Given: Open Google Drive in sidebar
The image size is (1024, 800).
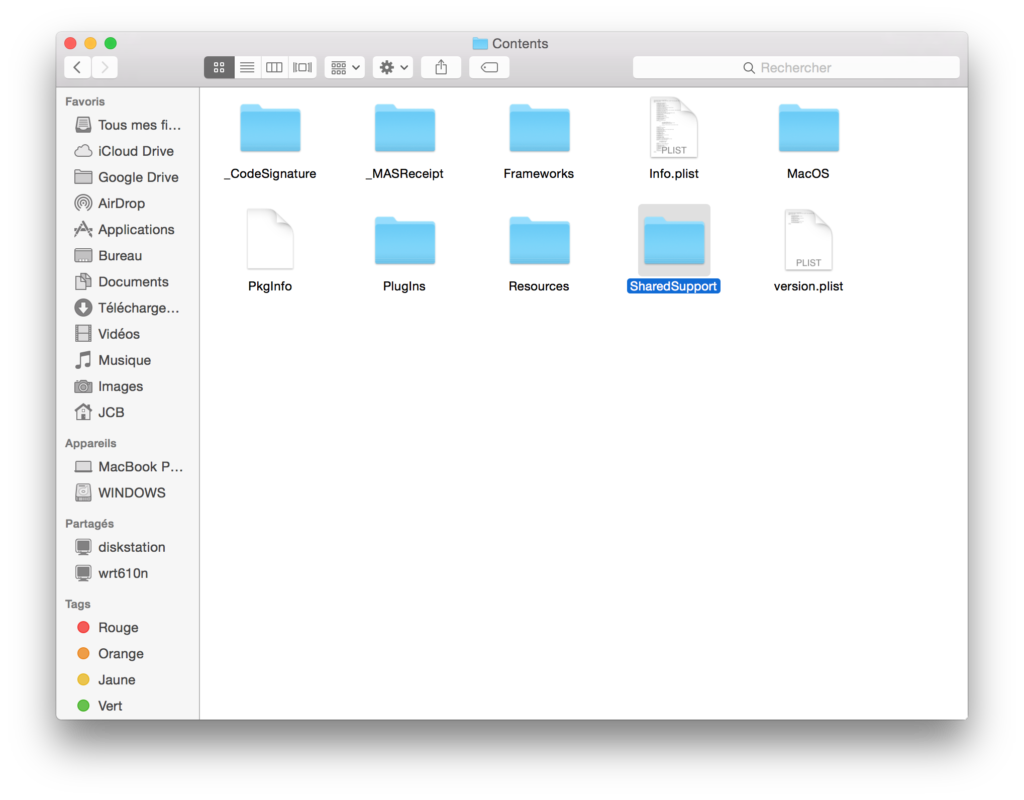Looking at the screenshot, I should point(128,177).
